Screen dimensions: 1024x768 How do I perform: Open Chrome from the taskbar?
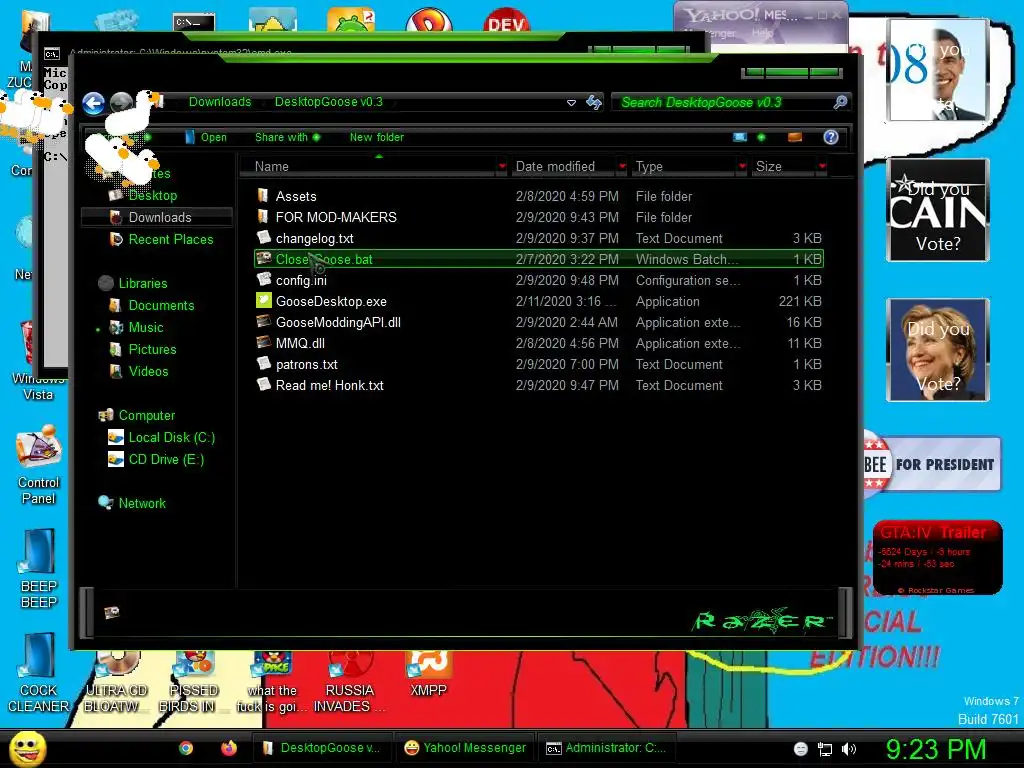186,748
